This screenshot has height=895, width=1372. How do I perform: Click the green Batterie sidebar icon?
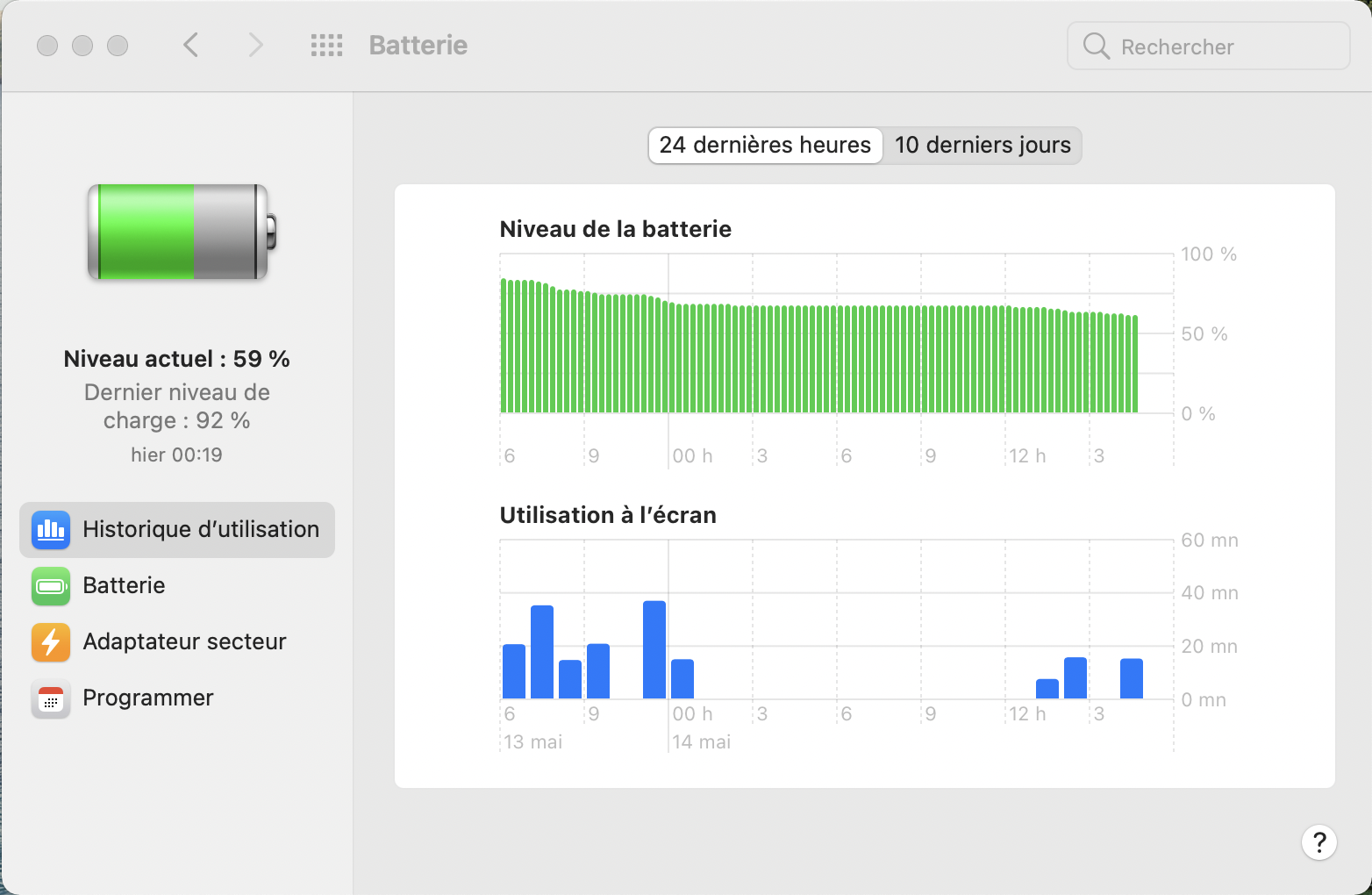pos(51,586)
